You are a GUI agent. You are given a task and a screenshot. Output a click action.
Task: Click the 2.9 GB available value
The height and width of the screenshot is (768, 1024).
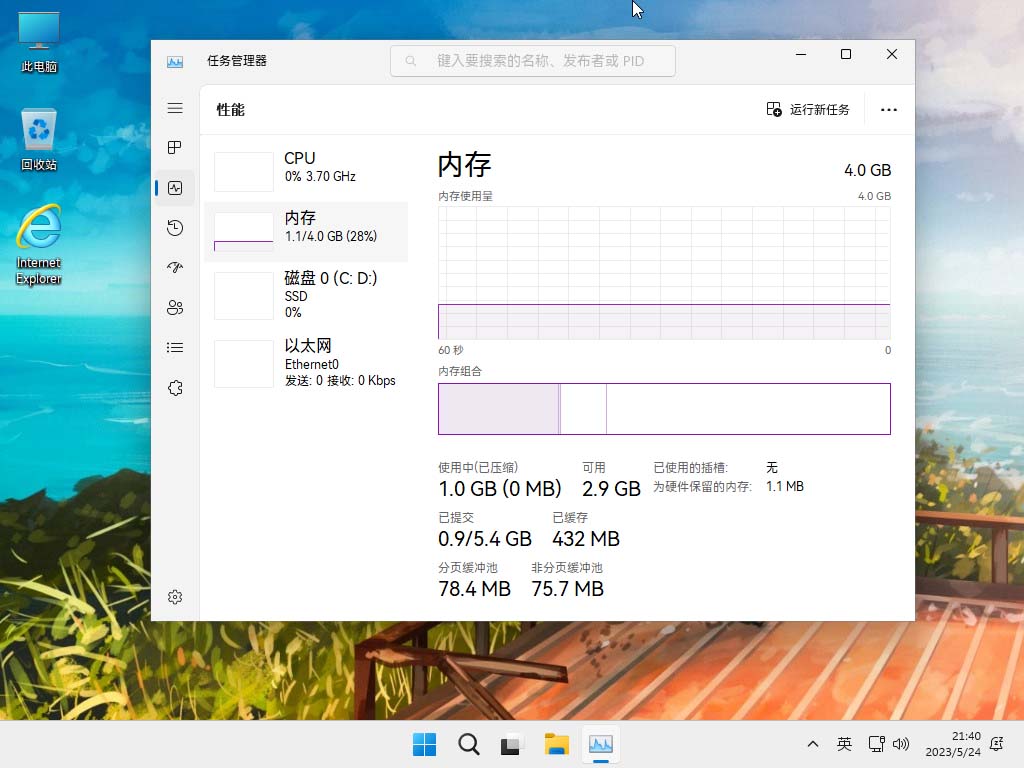tap(611, 488)
